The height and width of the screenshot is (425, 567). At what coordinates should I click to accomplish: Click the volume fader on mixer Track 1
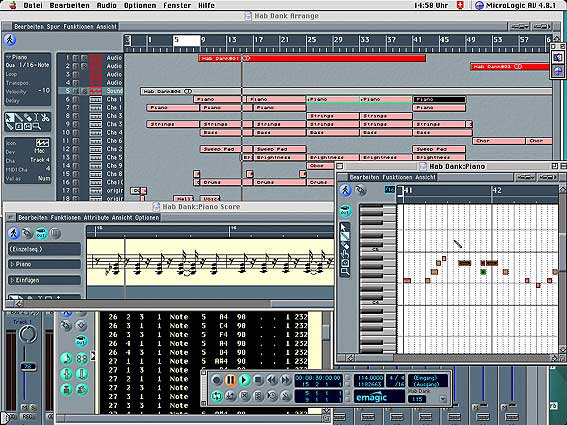28,367
